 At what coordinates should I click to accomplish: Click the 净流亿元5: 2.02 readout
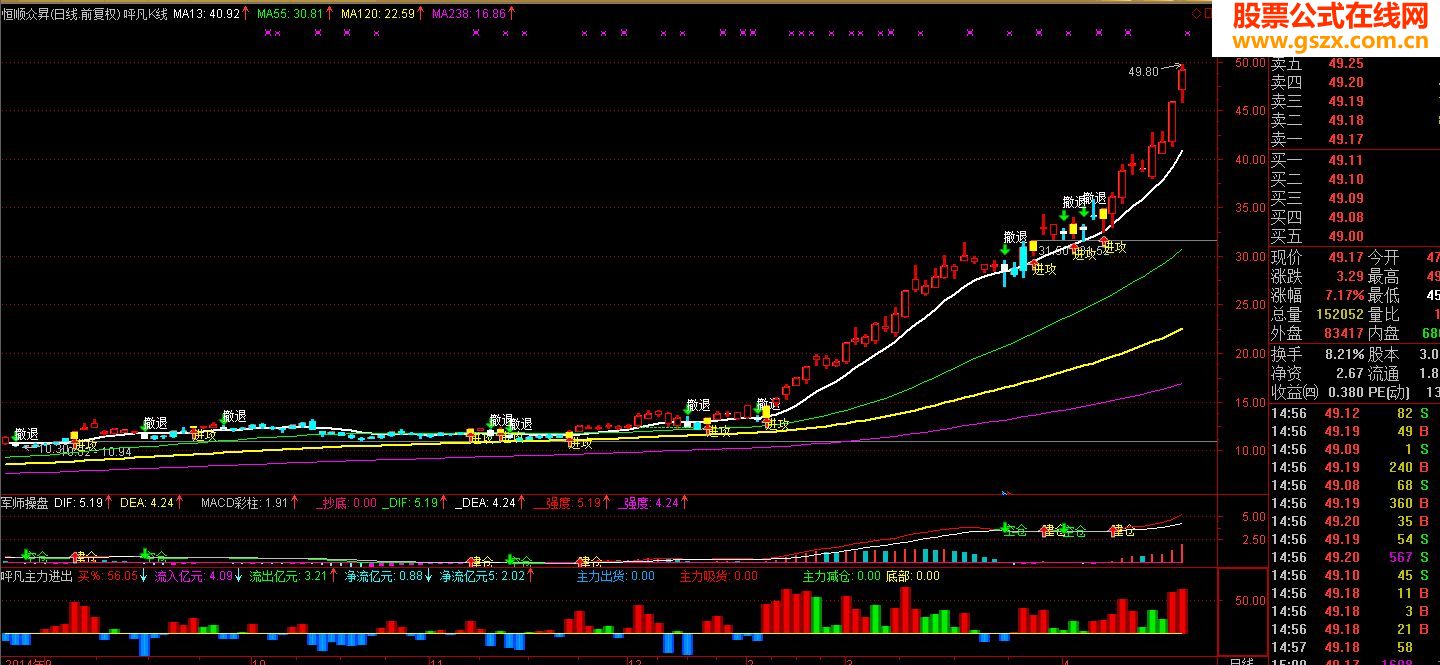(x=482, y=576)
